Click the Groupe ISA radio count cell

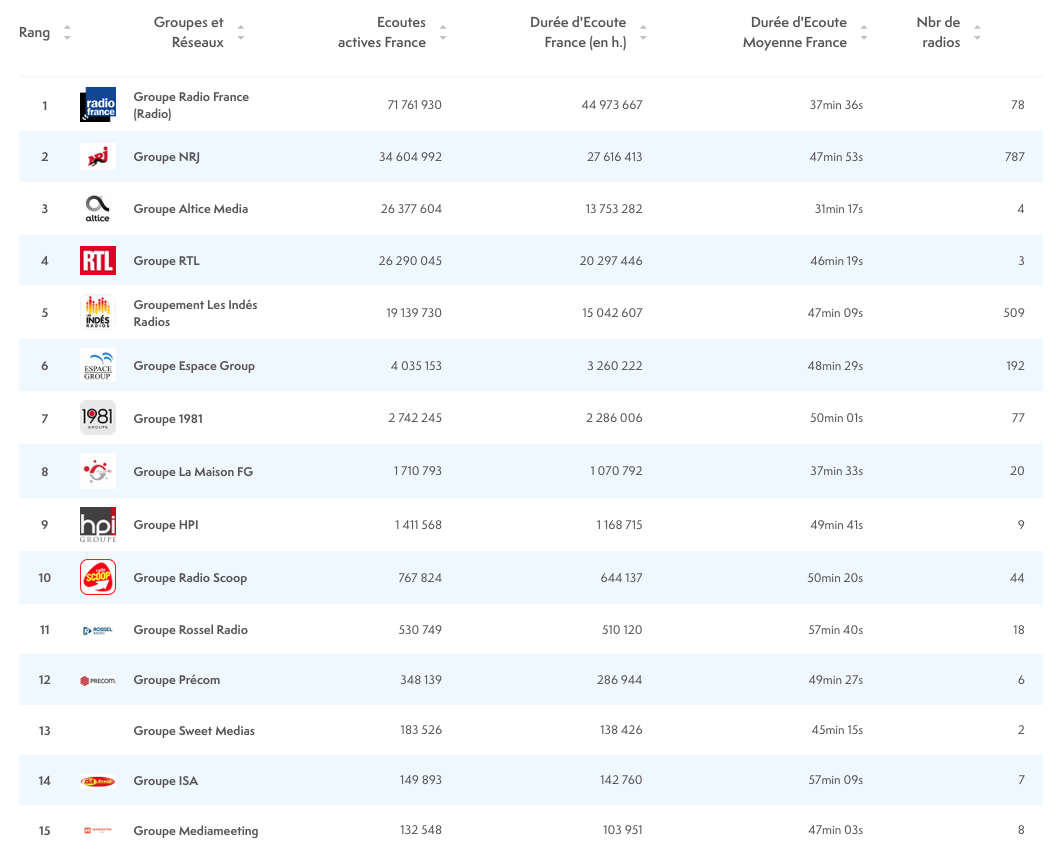(1020, 780)
